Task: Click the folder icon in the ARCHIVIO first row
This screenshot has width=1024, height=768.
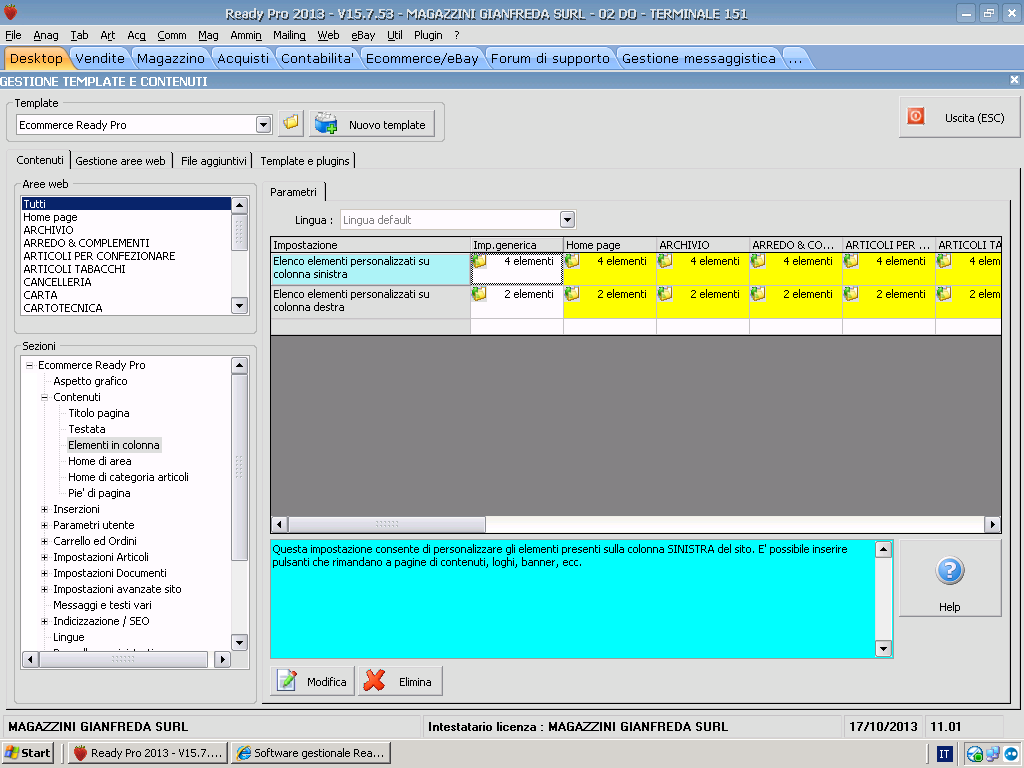Action: (666, 261)
